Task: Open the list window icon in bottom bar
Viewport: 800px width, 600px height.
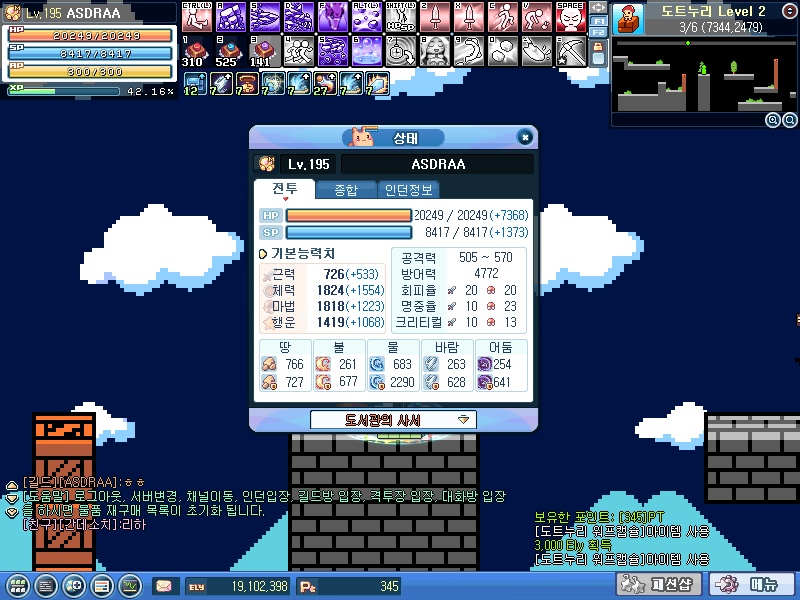Action: tap(46, 586)
